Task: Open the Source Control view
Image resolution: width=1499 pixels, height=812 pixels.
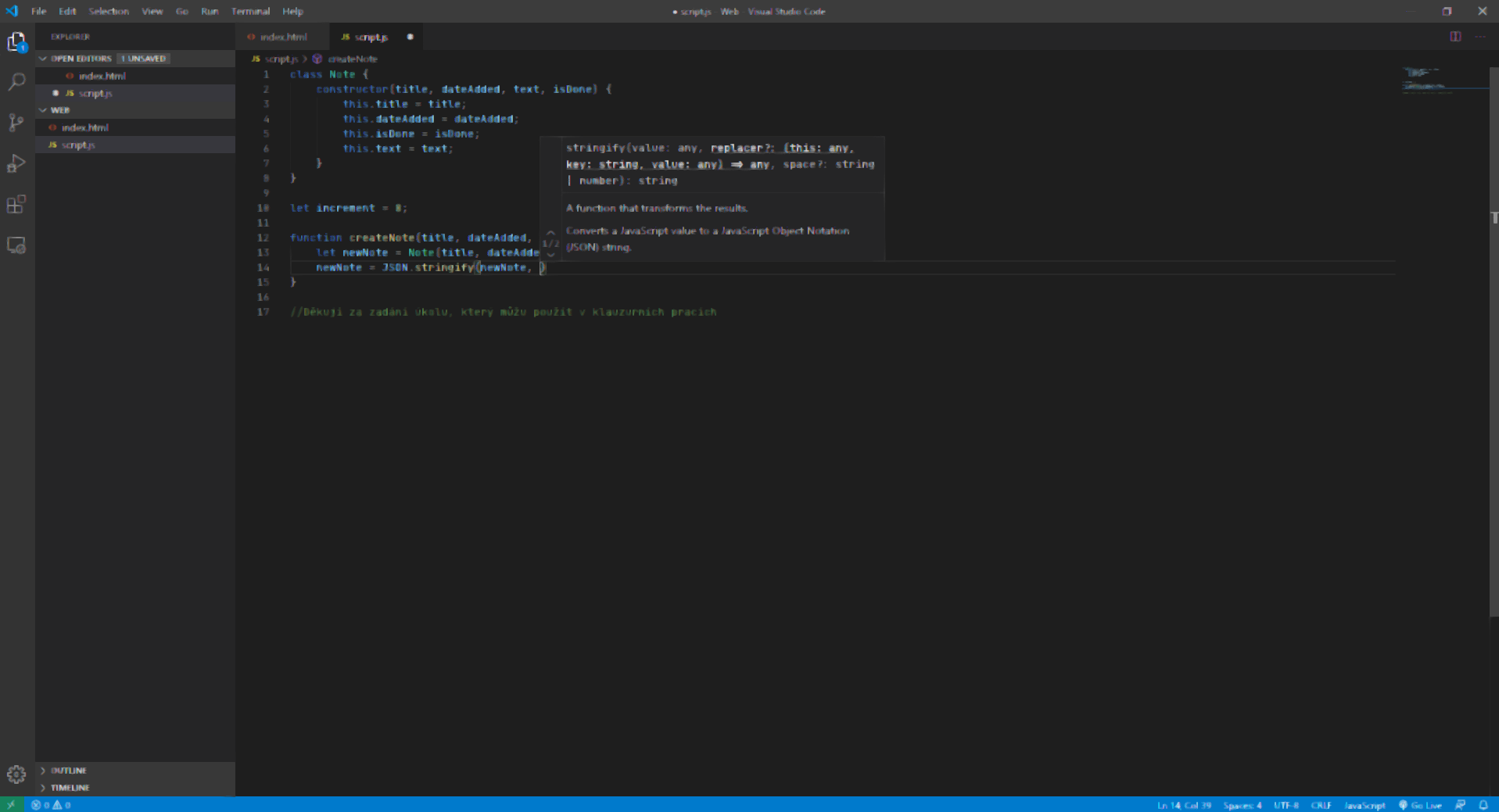Action: [x=16, y=123]
